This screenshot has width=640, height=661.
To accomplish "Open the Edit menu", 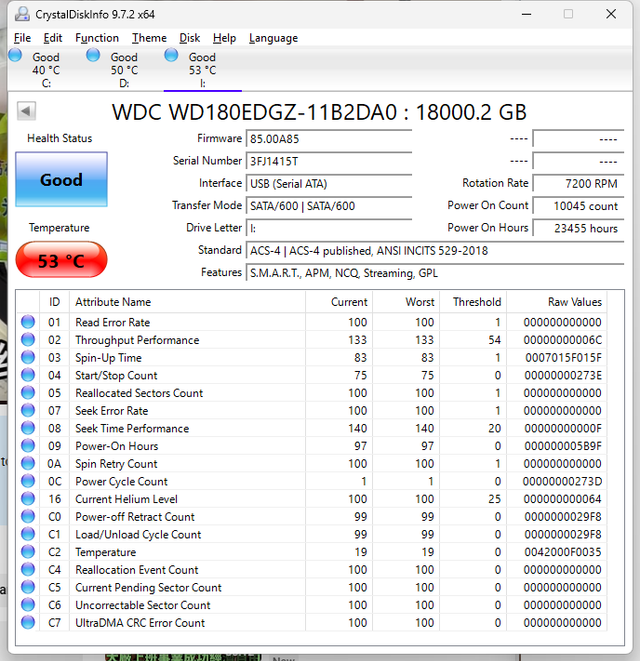I will (x=53, y=38).
